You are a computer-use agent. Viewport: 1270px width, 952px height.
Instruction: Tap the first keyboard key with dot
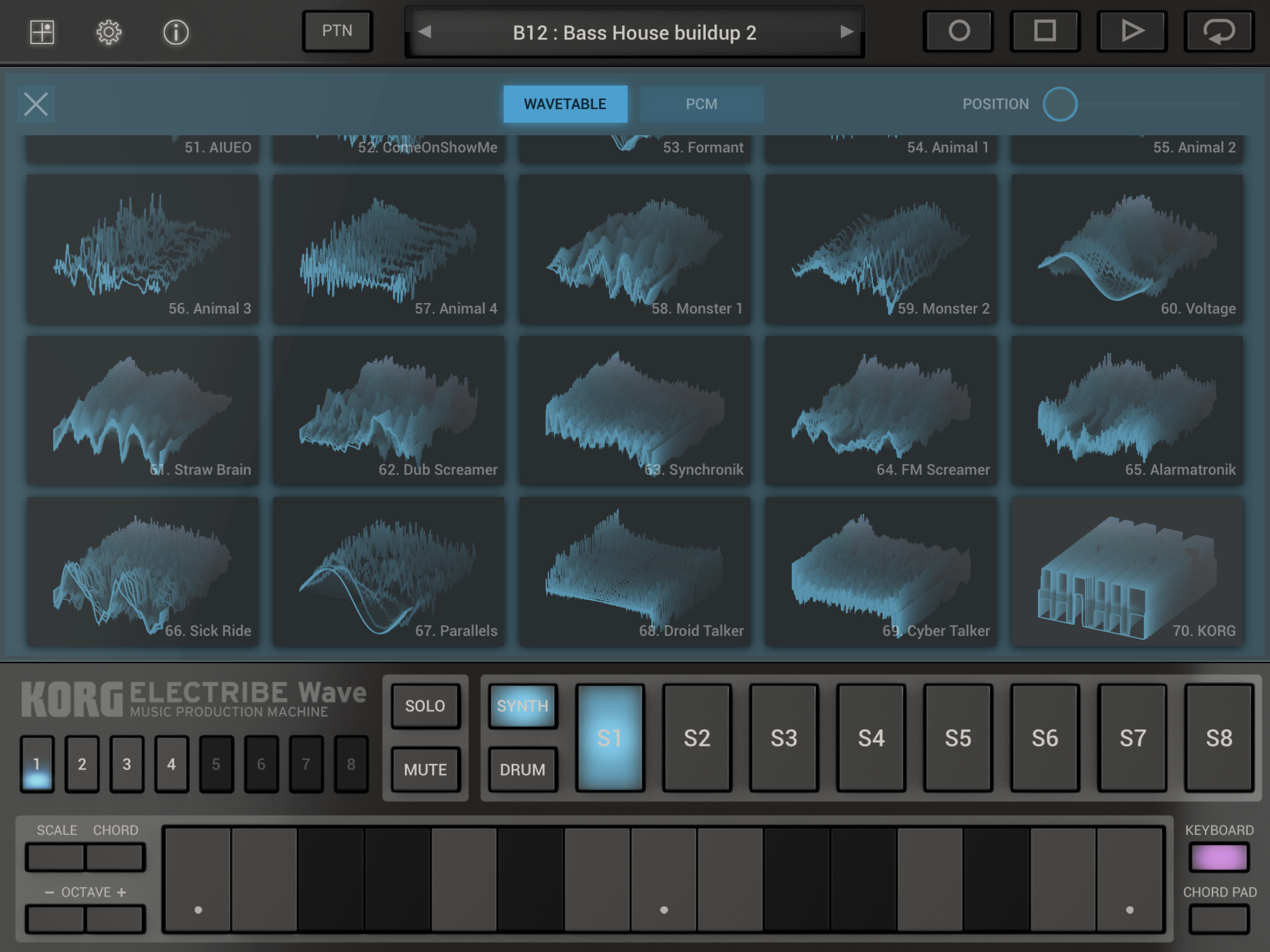point(198,879)
